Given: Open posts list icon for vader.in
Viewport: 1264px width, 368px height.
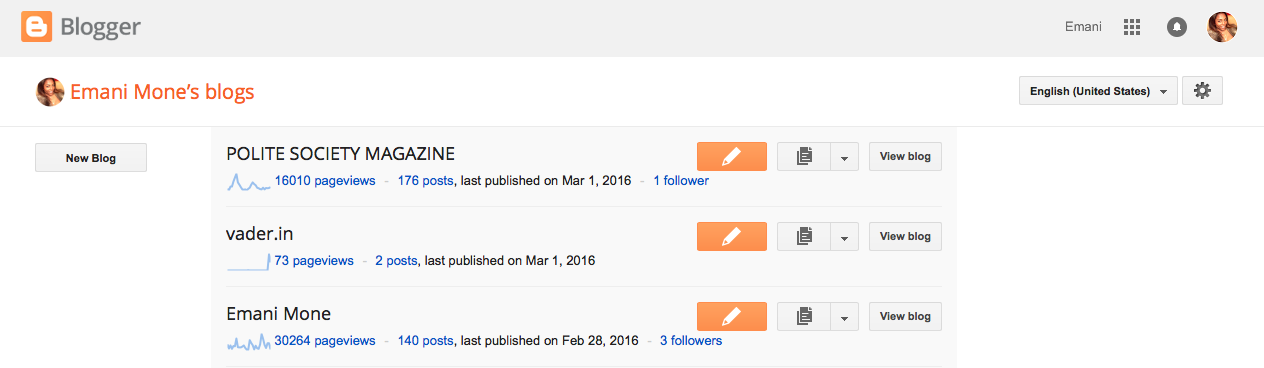Looking at the screenshot, I should [804, 237].
